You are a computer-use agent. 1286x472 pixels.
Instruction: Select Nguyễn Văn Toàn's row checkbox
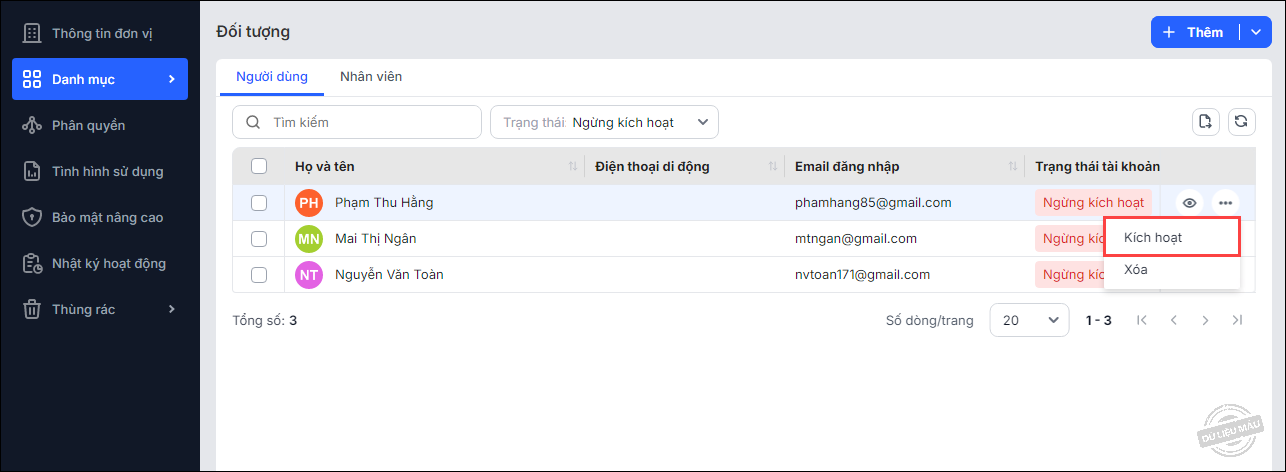click(x=259, y=275)
